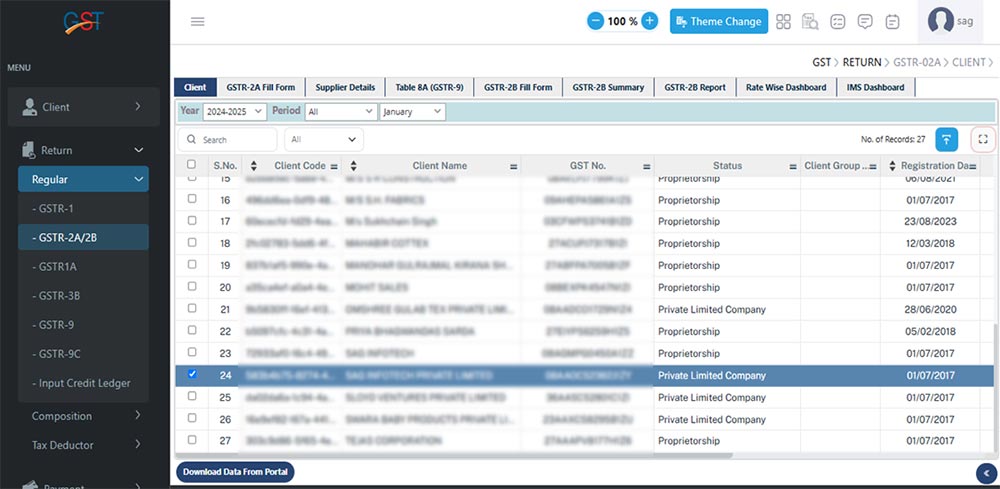Click the calendar icon in header
The height and width of the screenshot is (489, 1000).
click(892, 21)
